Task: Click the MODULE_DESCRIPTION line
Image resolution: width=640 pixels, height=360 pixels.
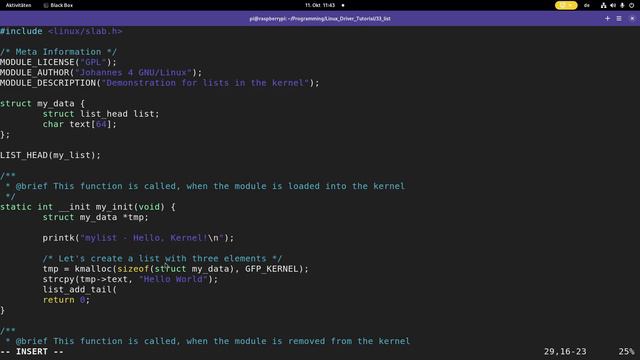Action: [160, 83]
